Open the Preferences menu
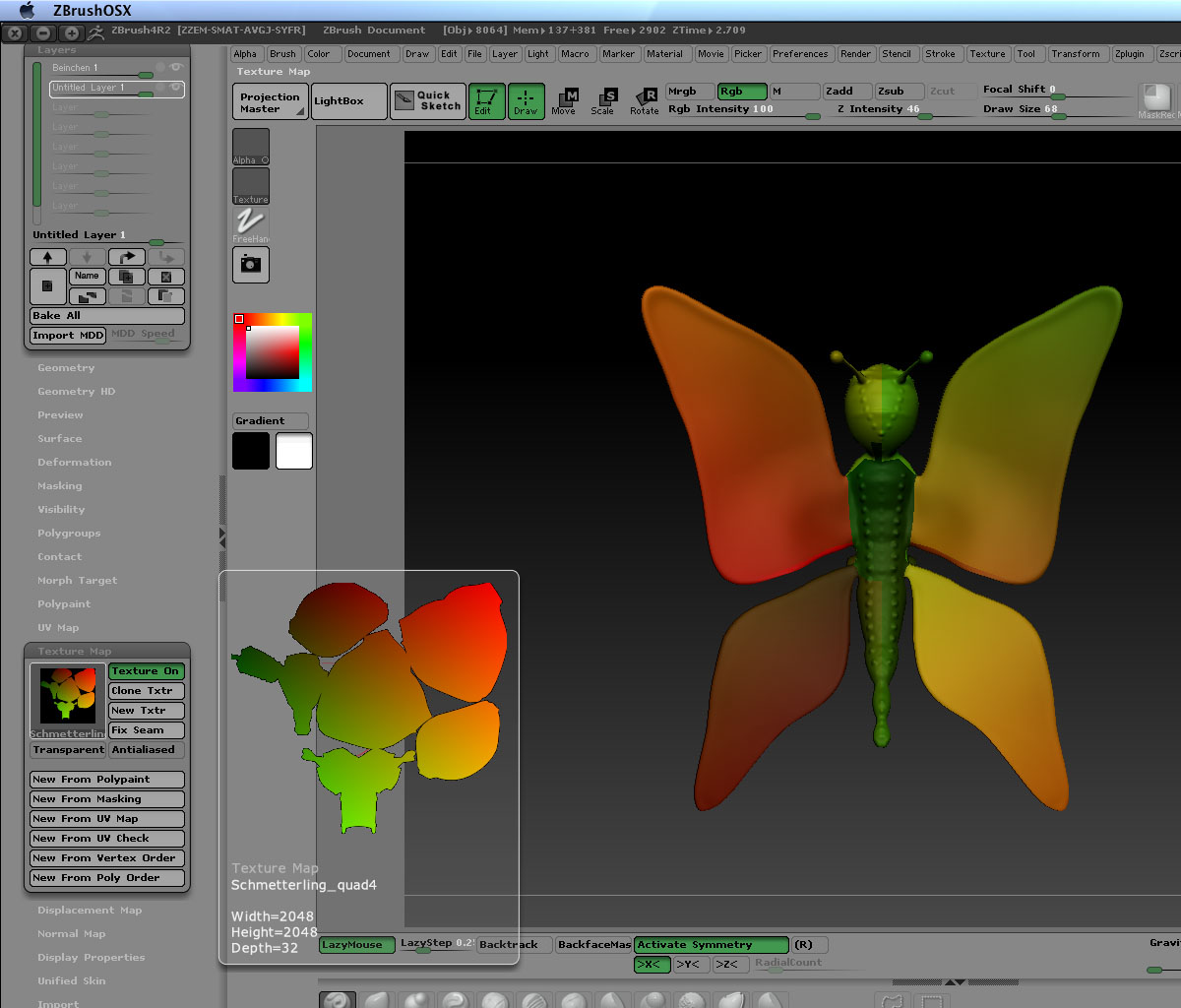 800,54
